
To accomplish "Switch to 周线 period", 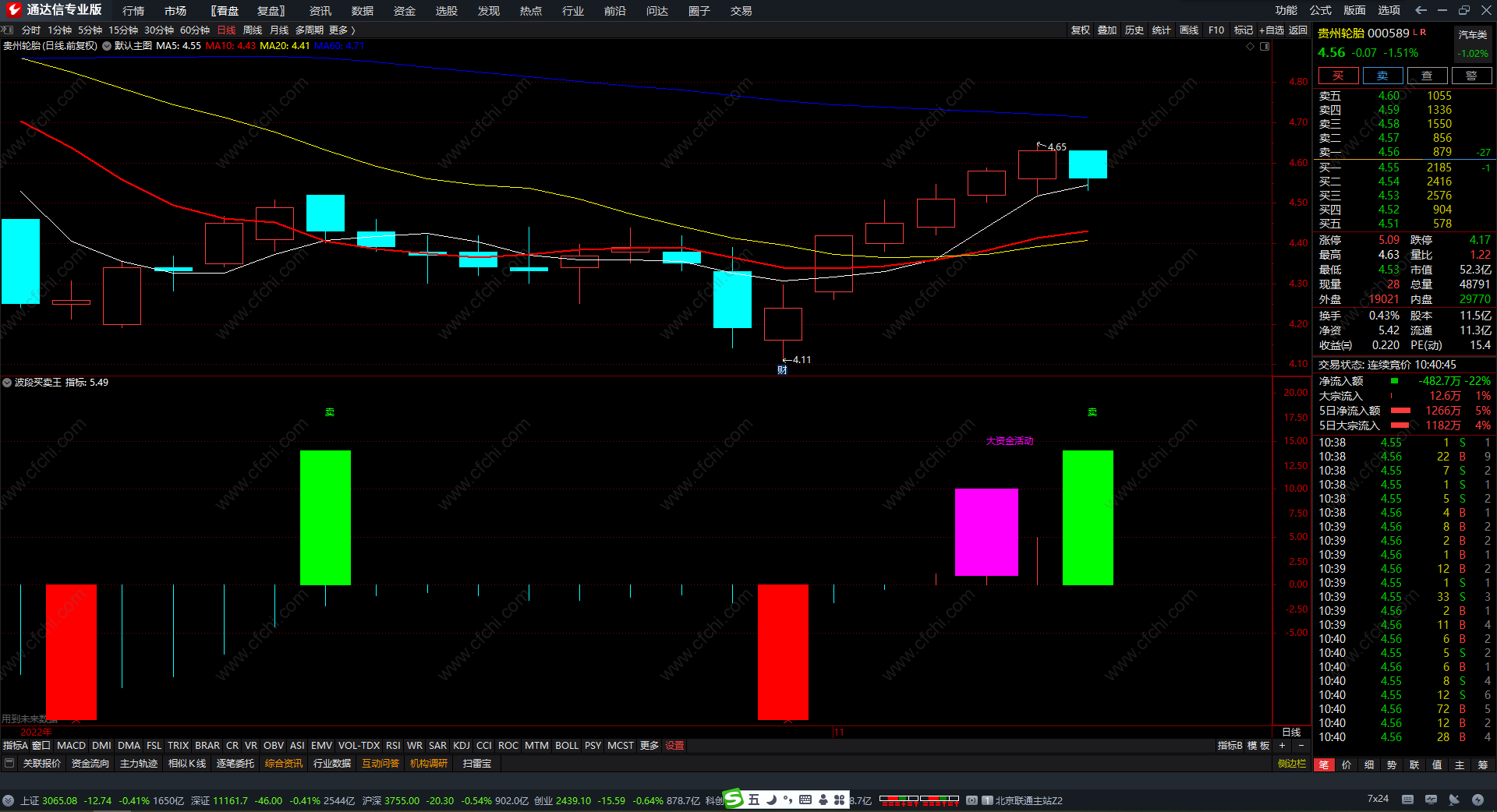I will point(253,30).
